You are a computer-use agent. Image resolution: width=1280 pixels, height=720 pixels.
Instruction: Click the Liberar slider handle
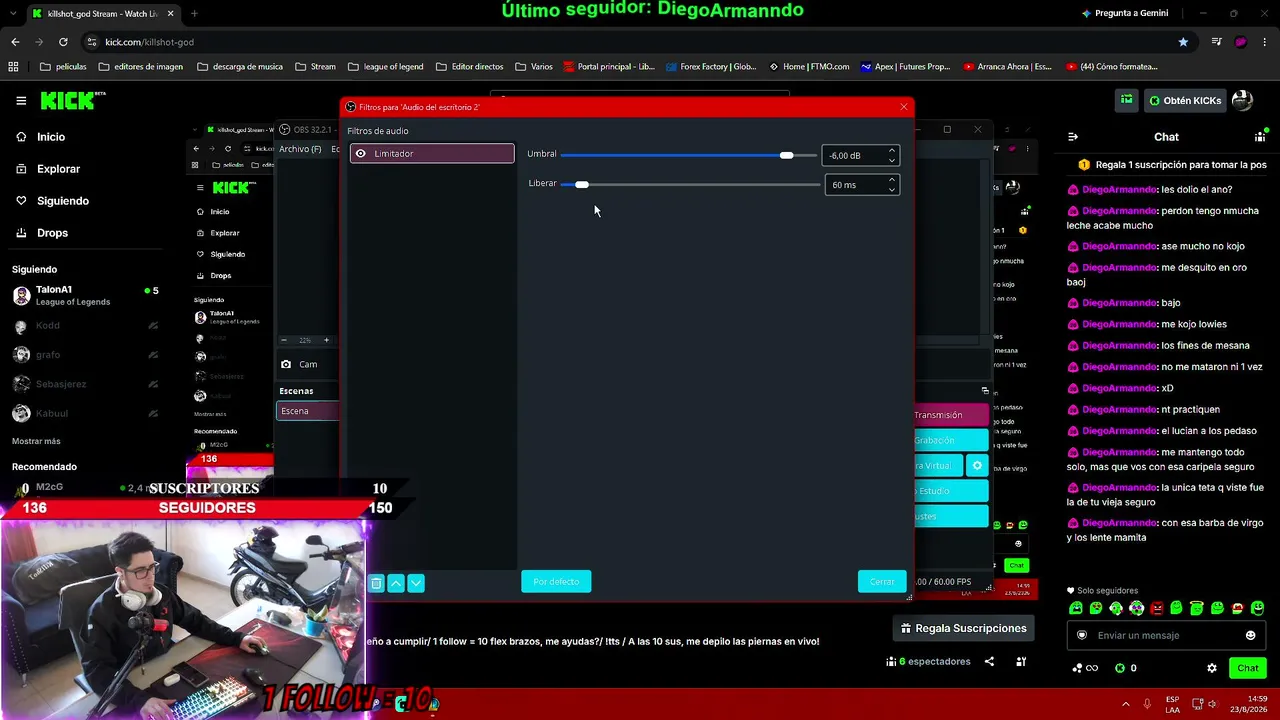582,185
